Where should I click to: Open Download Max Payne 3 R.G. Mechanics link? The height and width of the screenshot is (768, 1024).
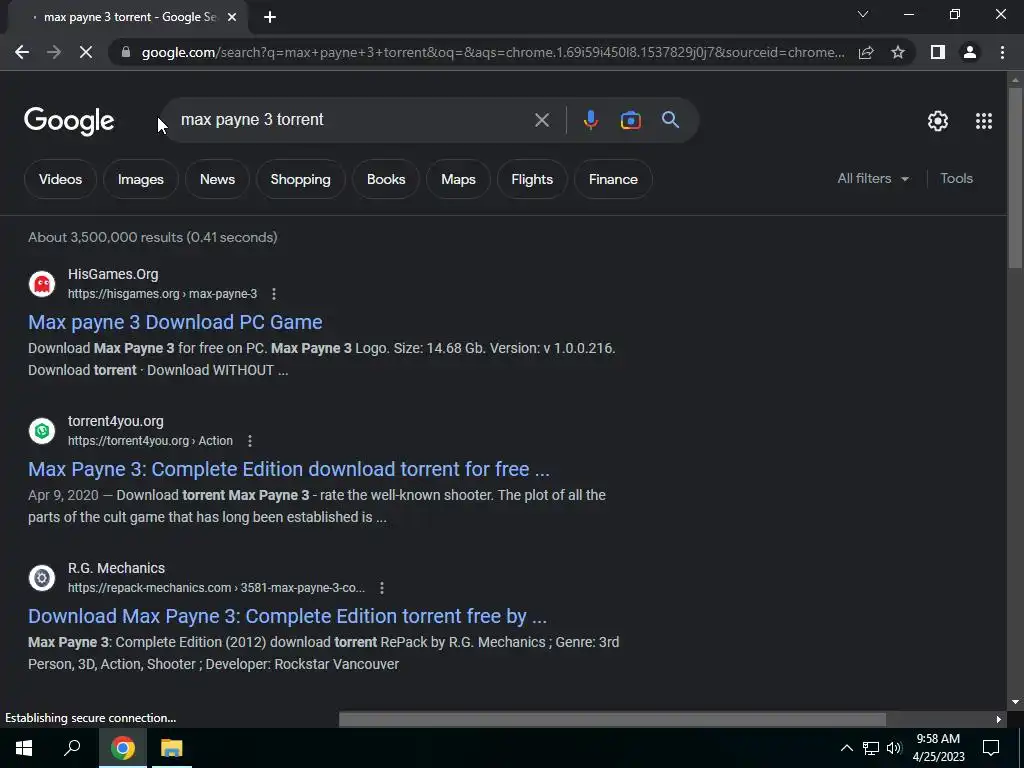pyautogui.click(x=287, y=616)
